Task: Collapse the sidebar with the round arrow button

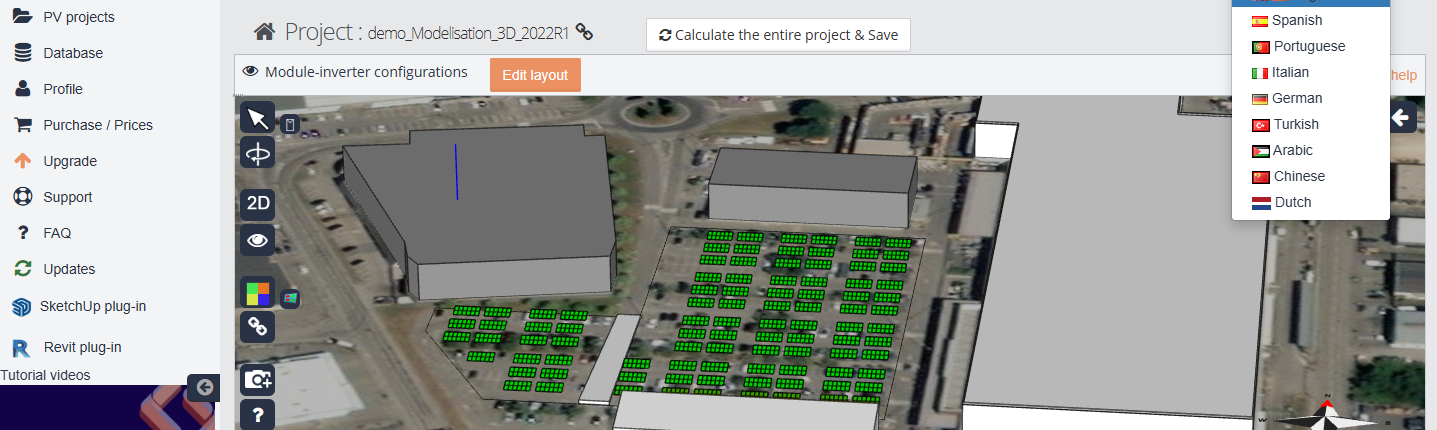Action: (204, 387)
